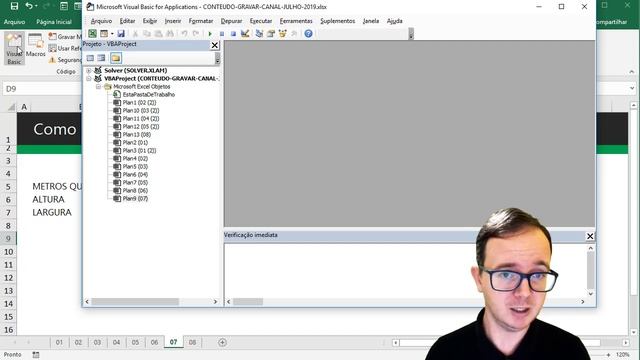Select Plan10 (03 (2)) in the tree
640x360 pixels.
[x=141, y=111]
